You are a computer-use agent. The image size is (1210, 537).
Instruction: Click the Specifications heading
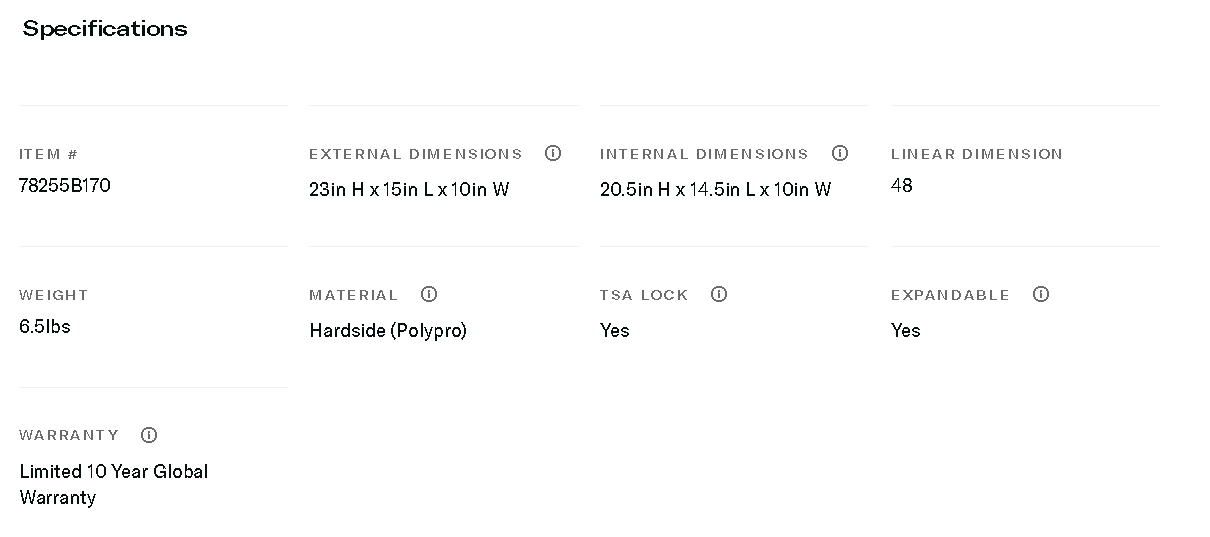[x=105, y=29]
